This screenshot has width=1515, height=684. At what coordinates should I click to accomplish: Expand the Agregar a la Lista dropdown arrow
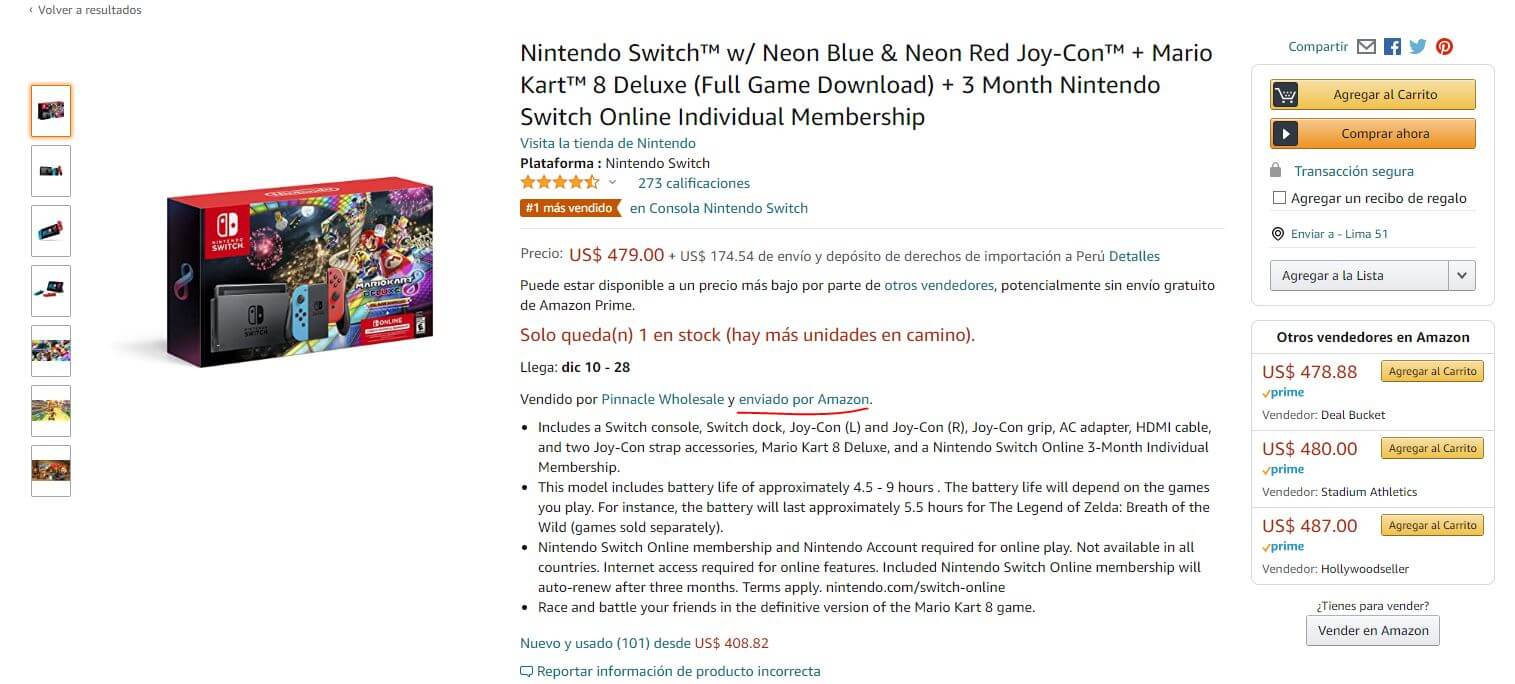(1462, 276)
